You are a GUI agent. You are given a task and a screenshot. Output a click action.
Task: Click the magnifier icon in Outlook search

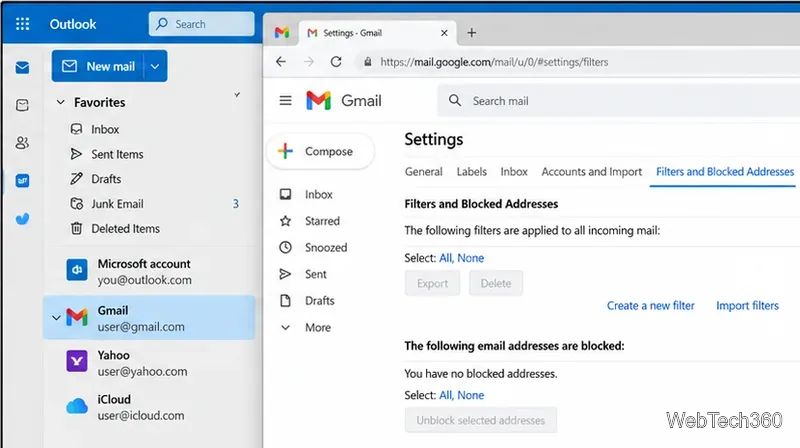162,24
